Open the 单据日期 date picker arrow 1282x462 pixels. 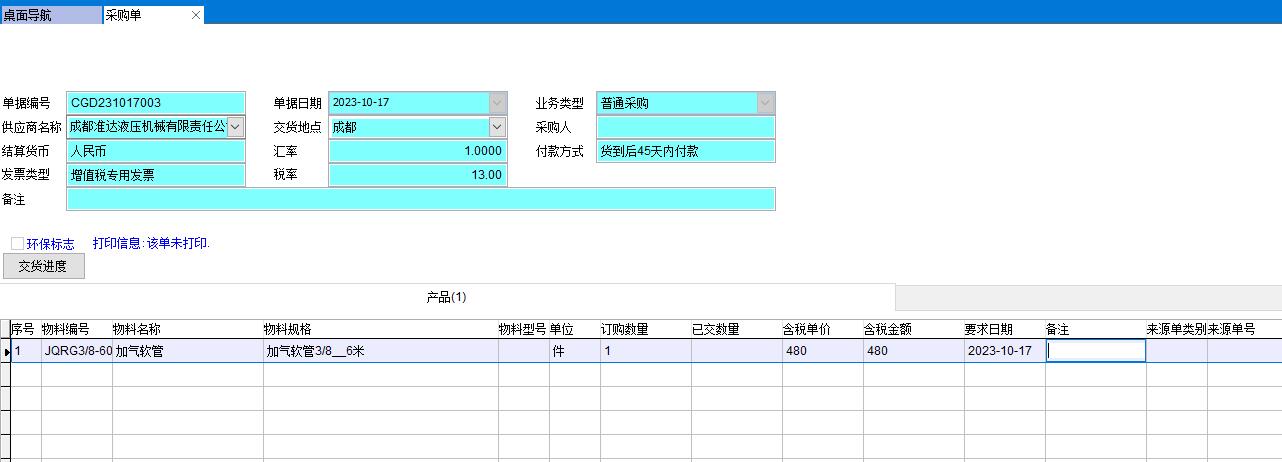click(497, 103)
